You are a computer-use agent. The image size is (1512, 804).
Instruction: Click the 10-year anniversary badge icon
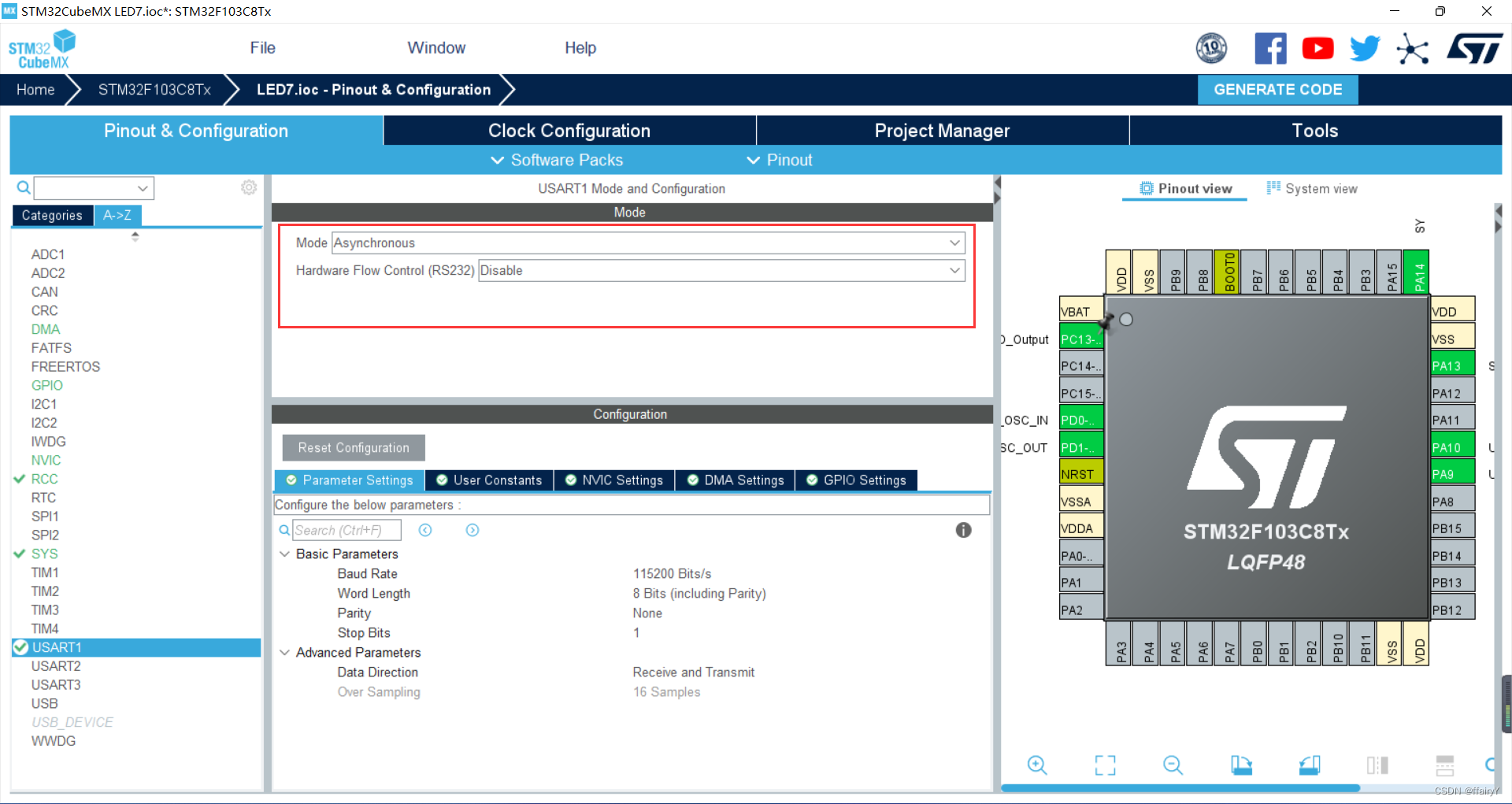[x=1211, y=49]
